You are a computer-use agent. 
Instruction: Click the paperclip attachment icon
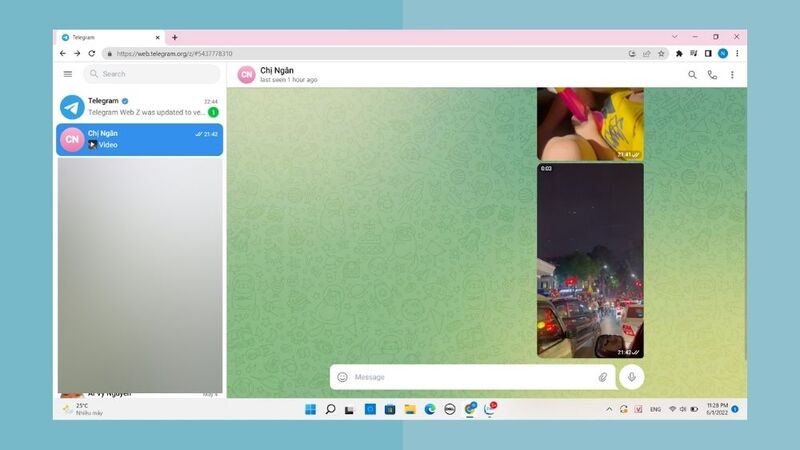point(603,377)
